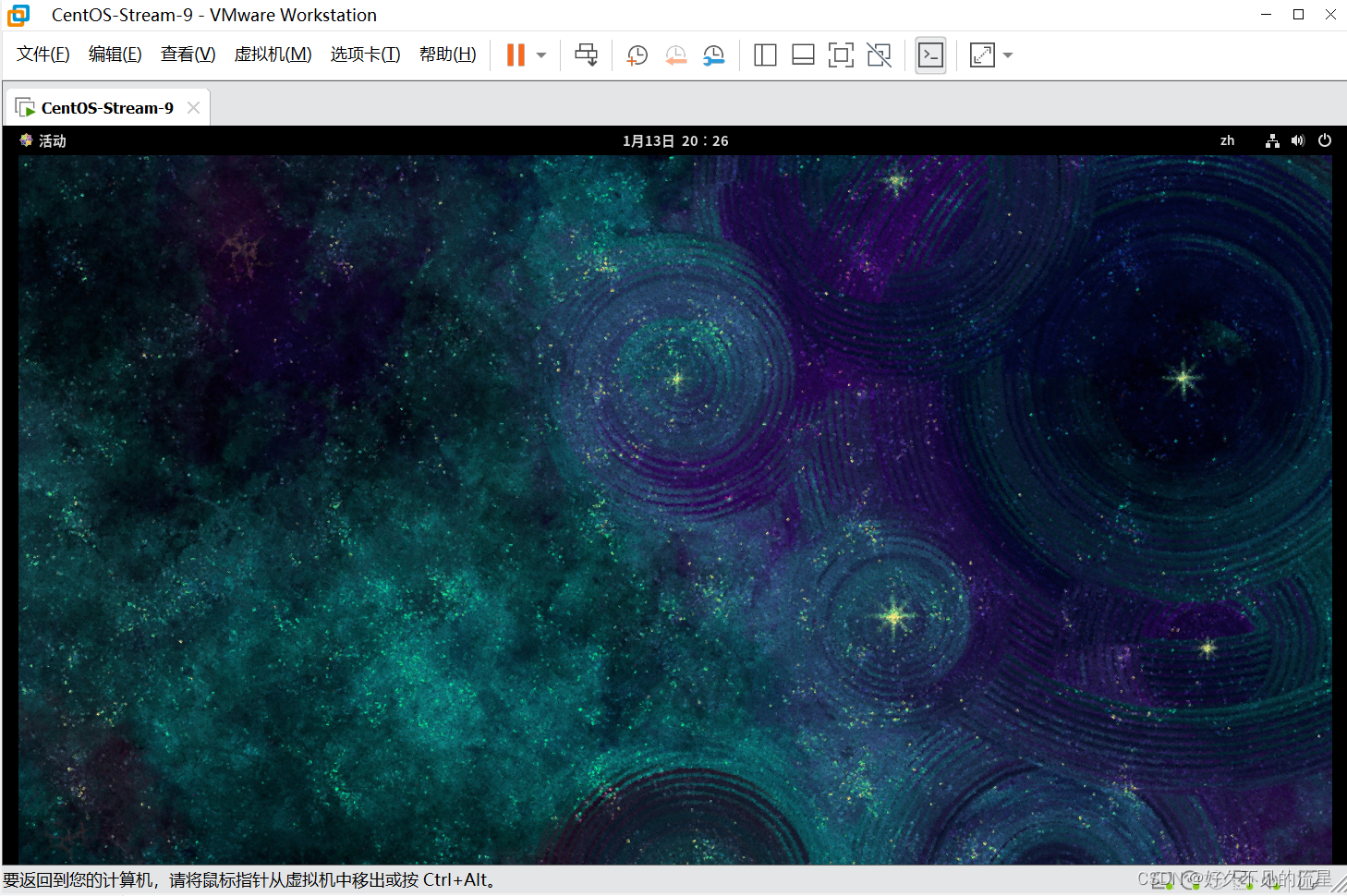Pause the virtual machine with the orange pause button

tap(516, 55)
